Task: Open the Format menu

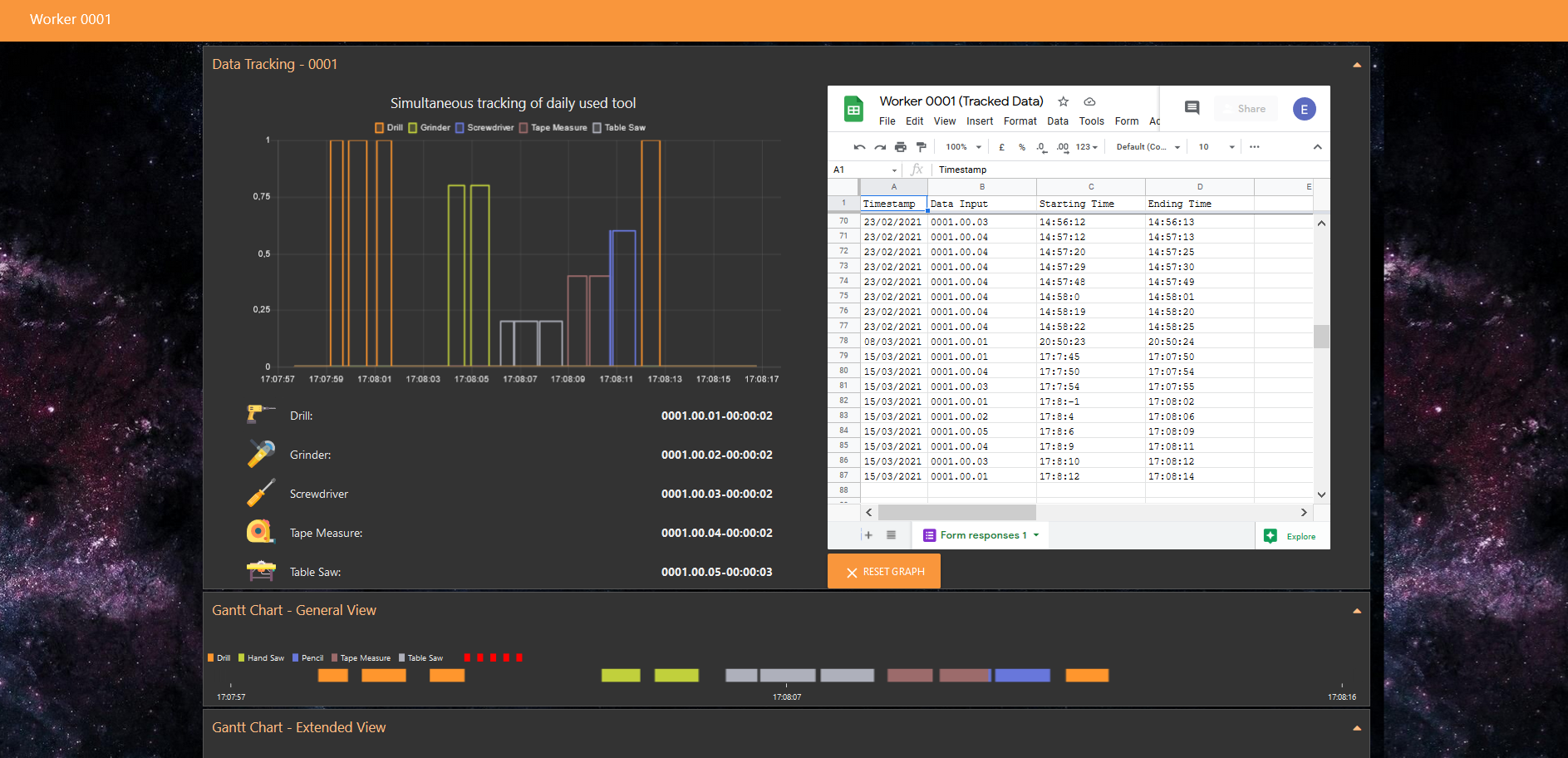Action: 1020,121
